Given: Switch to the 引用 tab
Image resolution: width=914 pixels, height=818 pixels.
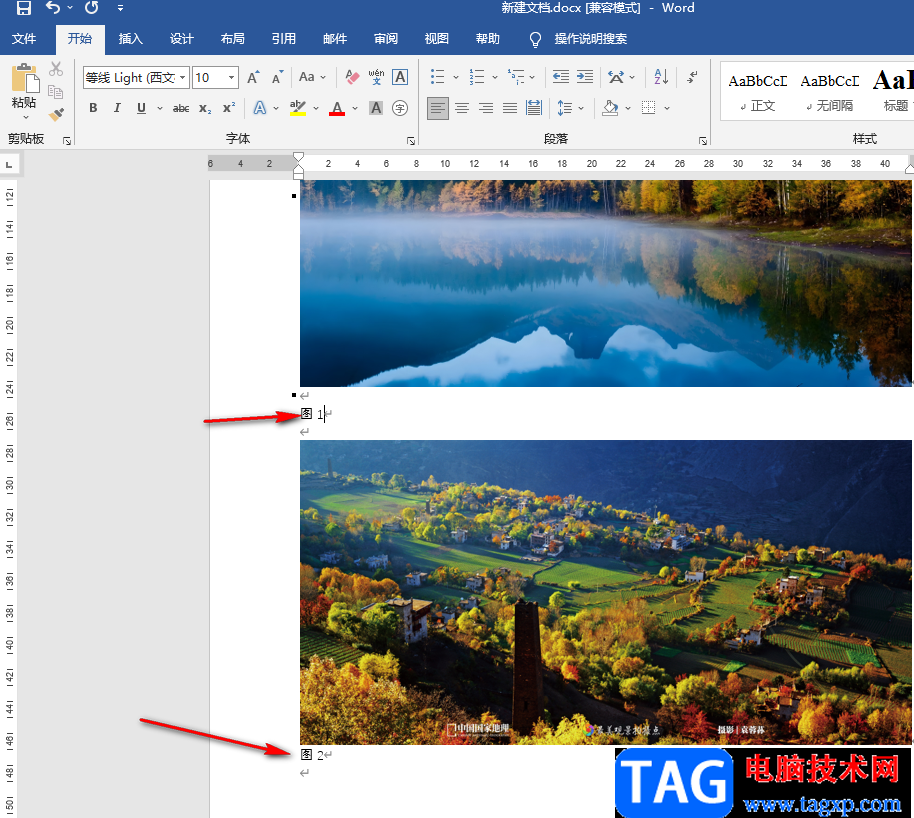Looking at the screenshot, I should pyautogui.click(x=283, y=38).
